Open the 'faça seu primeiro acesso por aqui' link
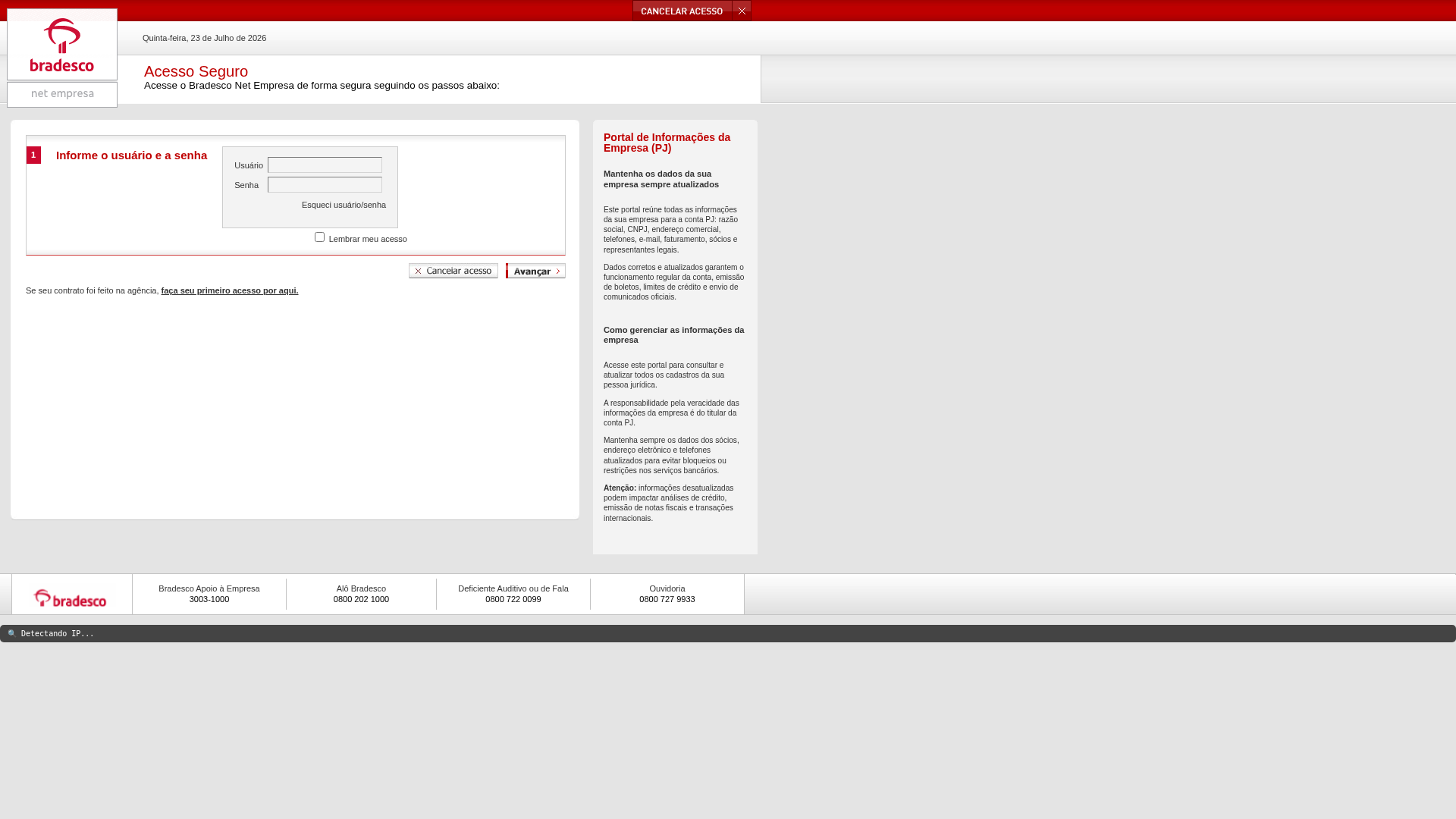 (230, 290)
